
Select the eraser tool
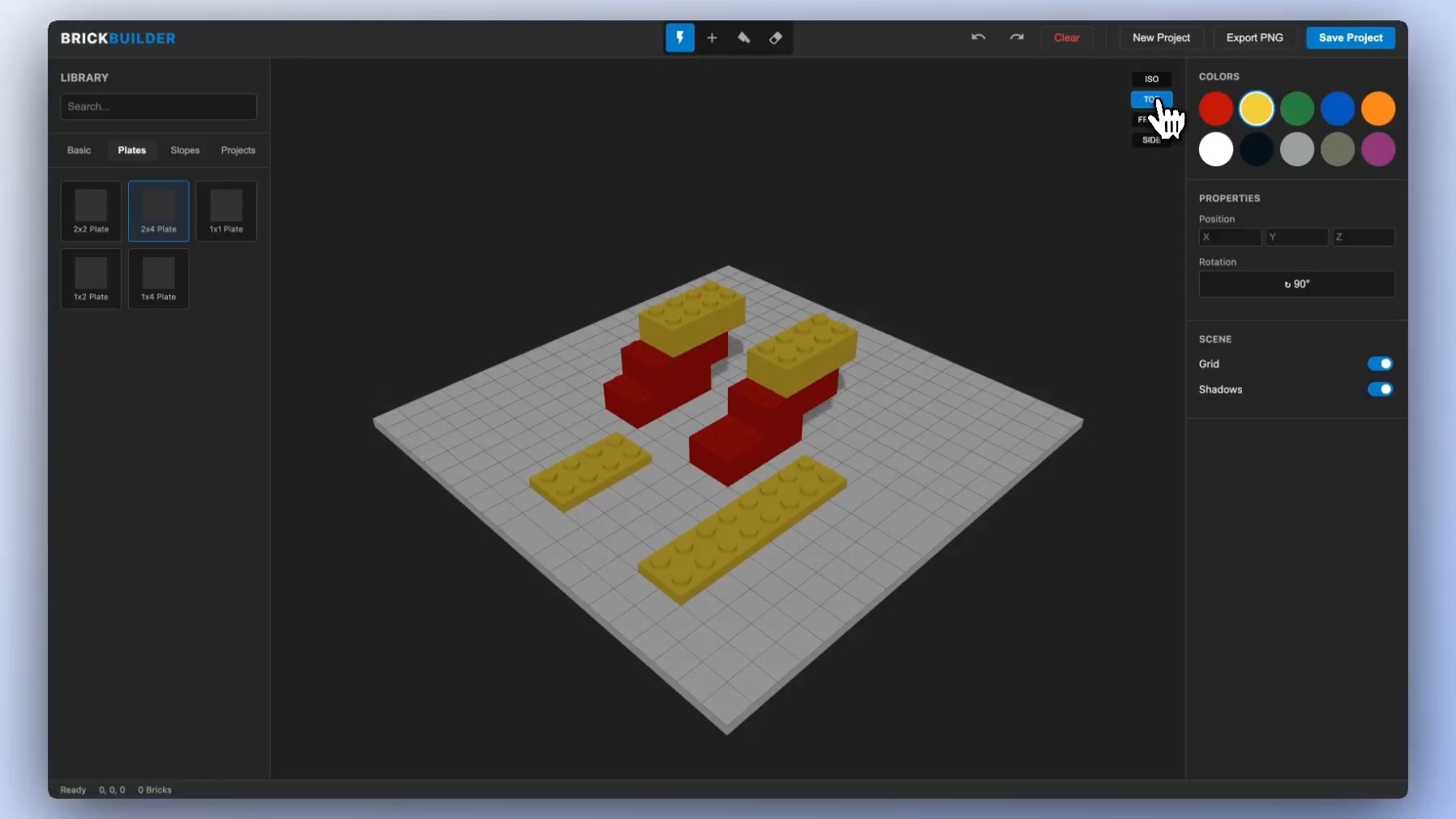[776, 38]
